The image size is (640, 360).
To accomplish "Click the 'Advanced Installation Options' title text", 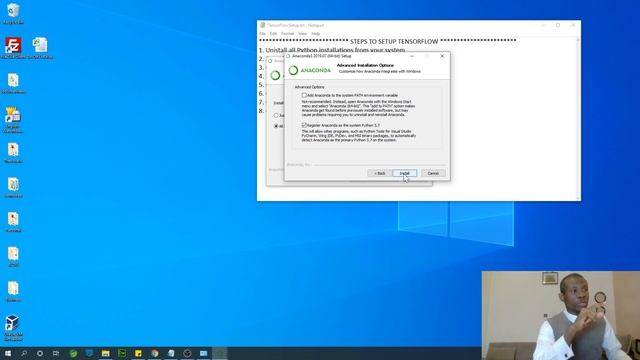I will click(x=365, y=65).
